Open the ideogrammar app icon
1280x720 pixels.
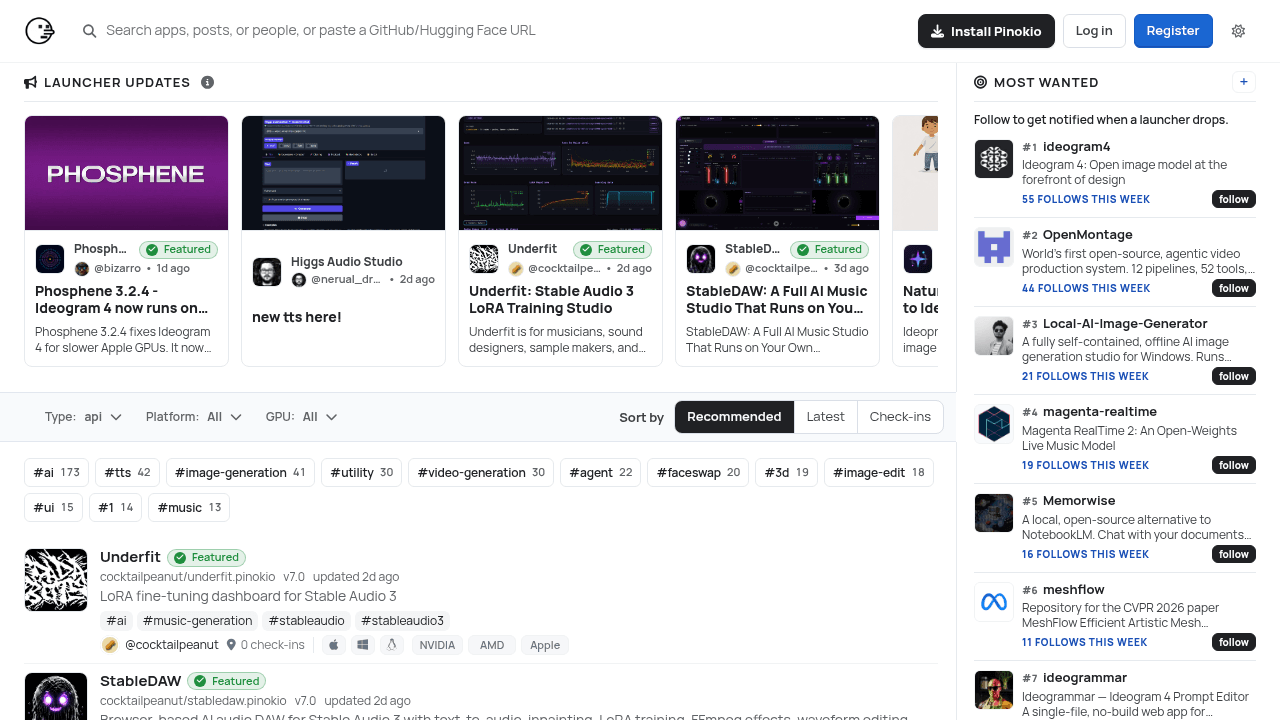[994, 690]
